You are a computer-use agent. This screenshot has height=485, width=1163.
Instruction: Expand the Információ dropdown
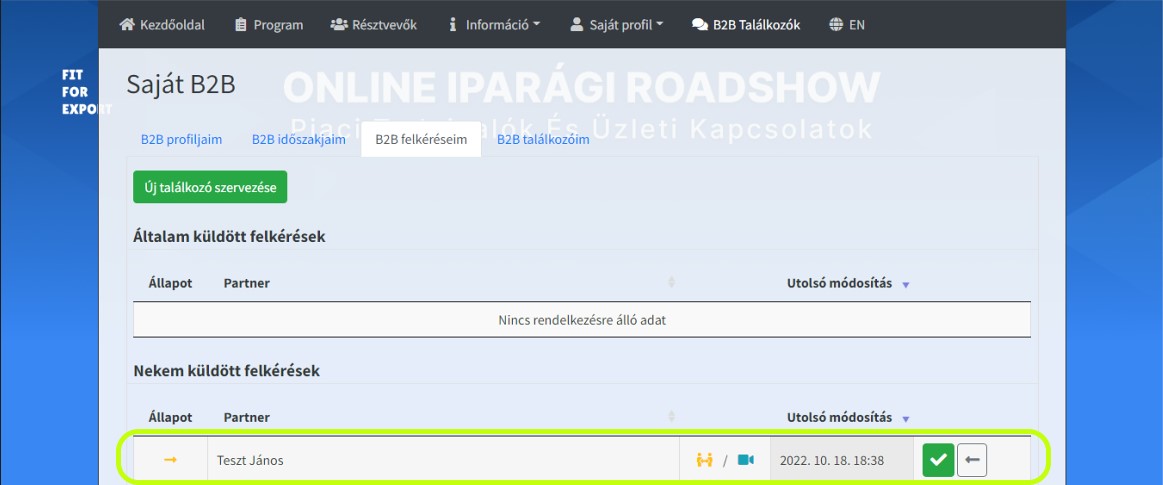[495, 24]
